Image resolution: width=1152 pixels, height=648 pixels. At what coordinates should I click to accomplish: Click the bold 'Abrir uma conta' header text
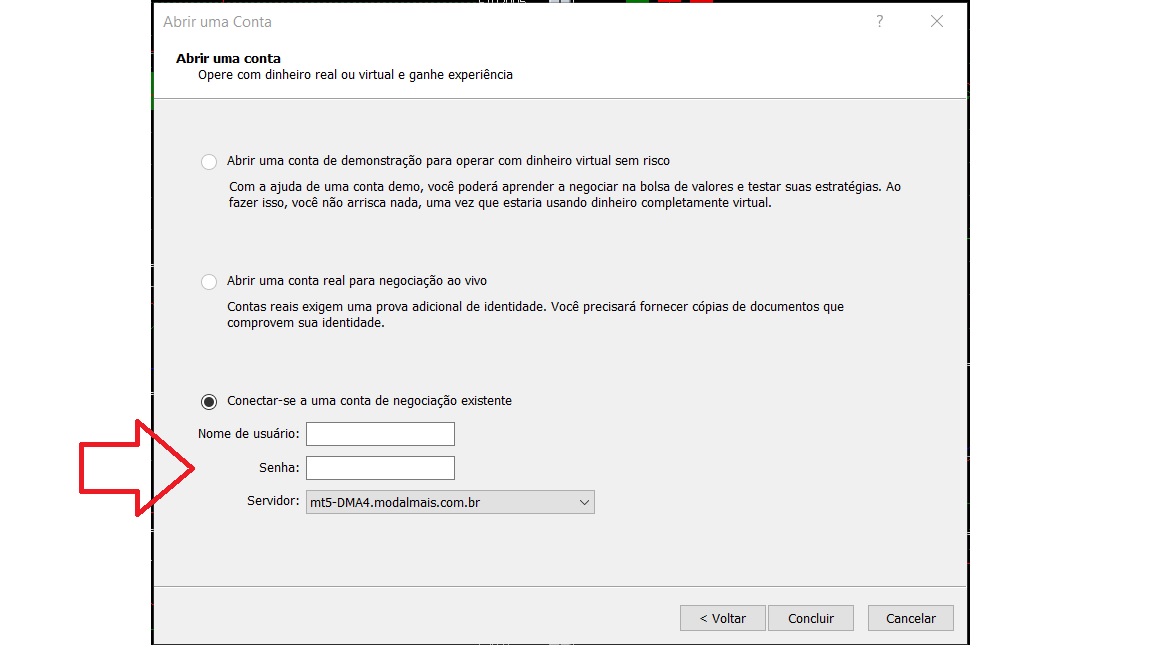pyautogui.click(x=228, y=59)
